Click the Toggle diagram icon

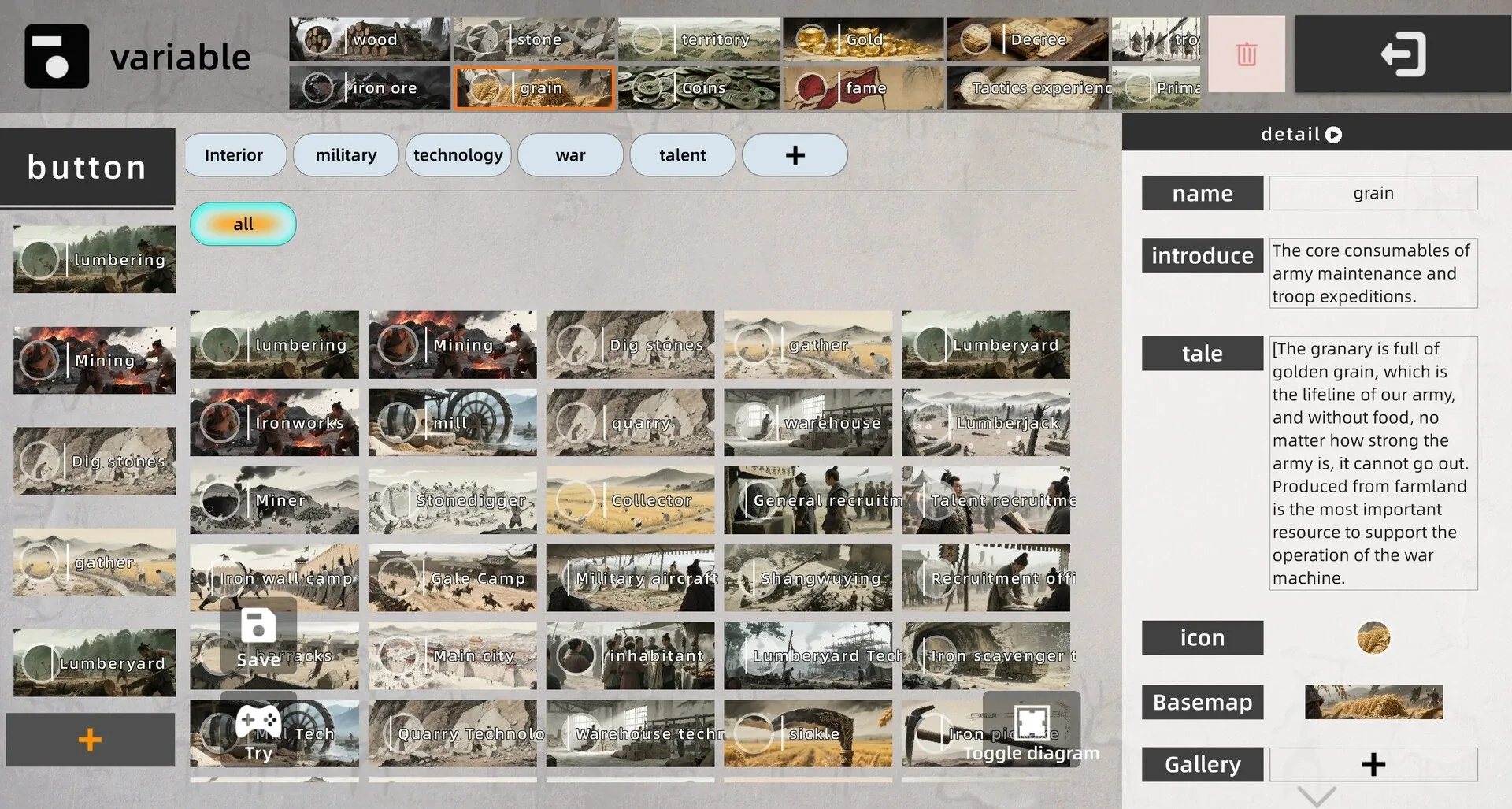tap(1031, 722)
